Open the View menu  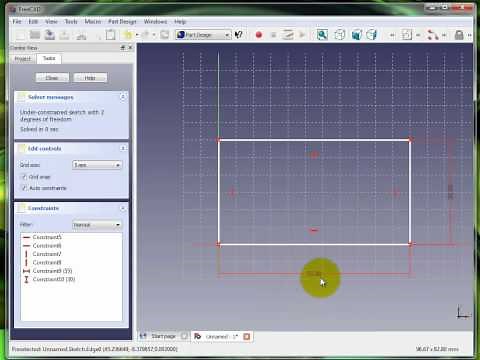51,22
